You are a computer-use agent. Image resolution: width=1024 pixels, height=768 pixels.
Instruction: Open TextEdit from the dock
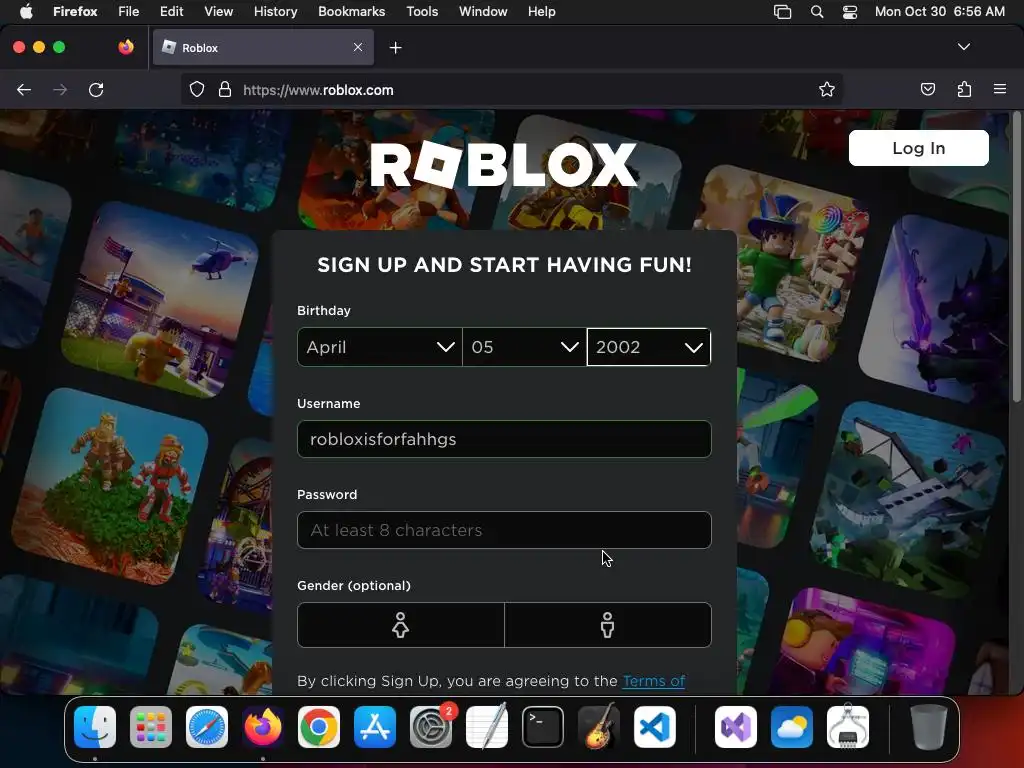point(487,727)
